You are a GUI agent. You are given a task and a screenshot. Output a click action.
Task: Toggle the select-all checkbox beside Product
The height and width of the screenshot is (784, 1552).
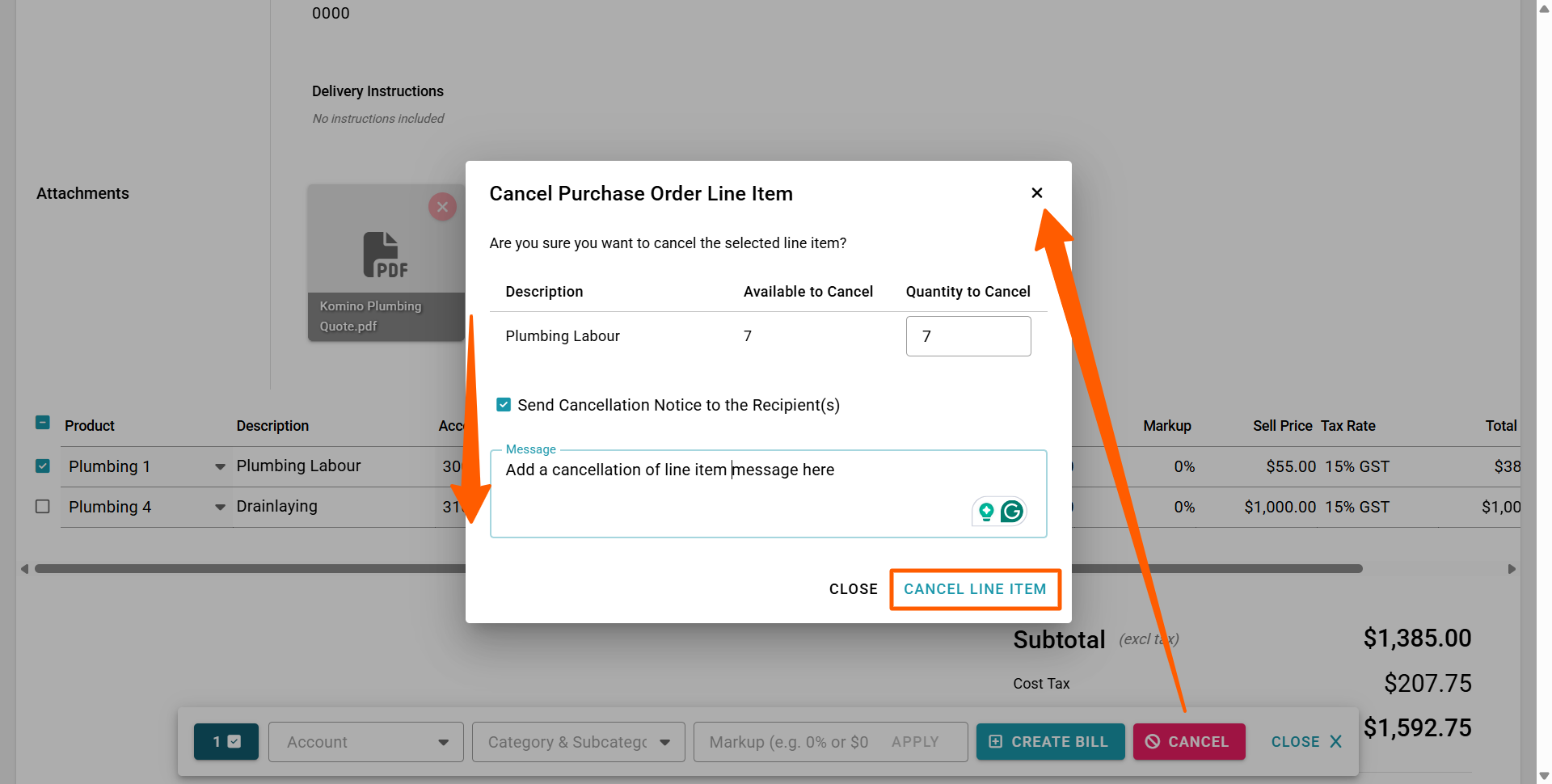tap(43, 423)
